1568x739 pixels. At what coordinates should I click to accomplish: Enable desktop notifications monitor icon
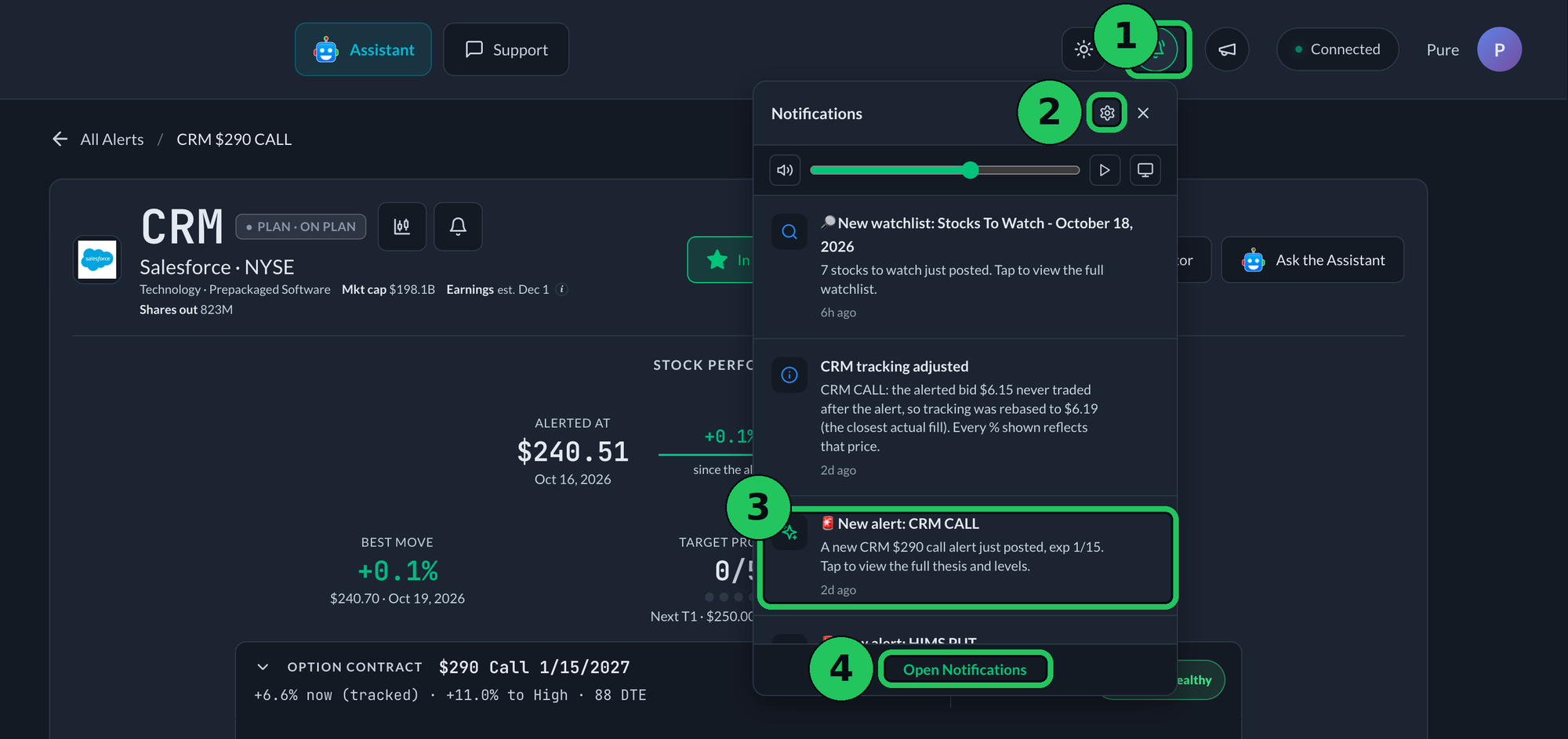point(1145,170)
